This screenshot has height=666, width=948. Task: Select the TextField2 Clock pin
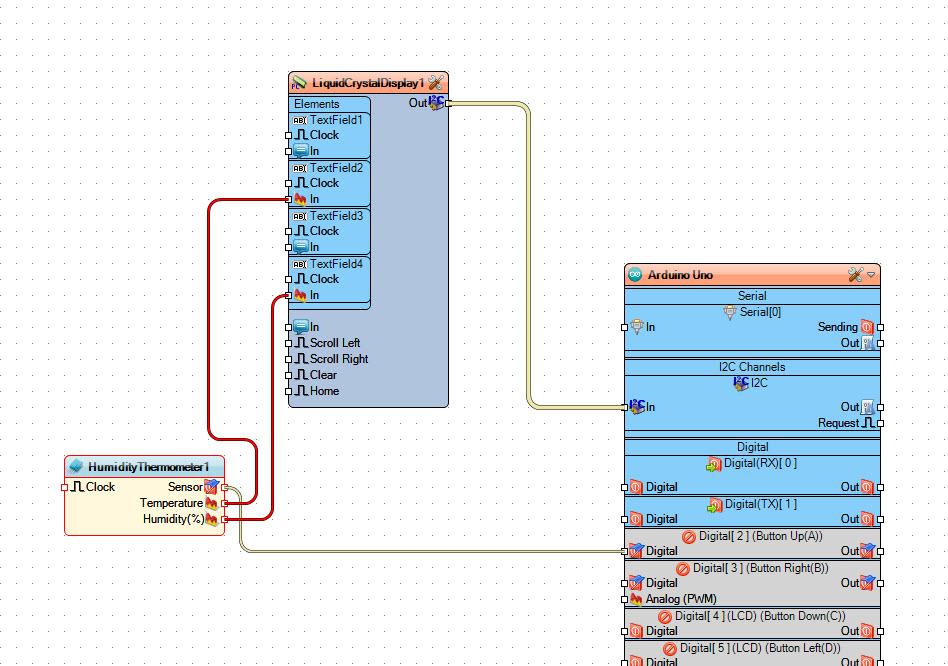coord(301,183)
